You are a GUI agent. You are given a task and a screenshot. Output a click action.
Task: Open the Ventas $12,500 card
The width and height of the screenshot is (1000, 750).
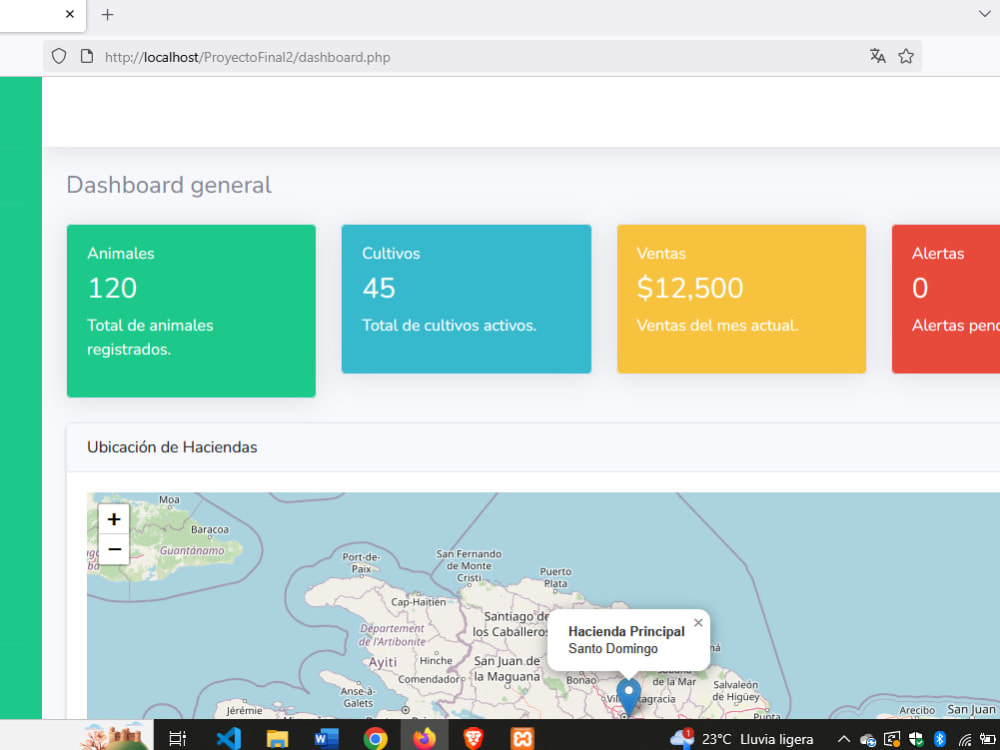[741, 298]
